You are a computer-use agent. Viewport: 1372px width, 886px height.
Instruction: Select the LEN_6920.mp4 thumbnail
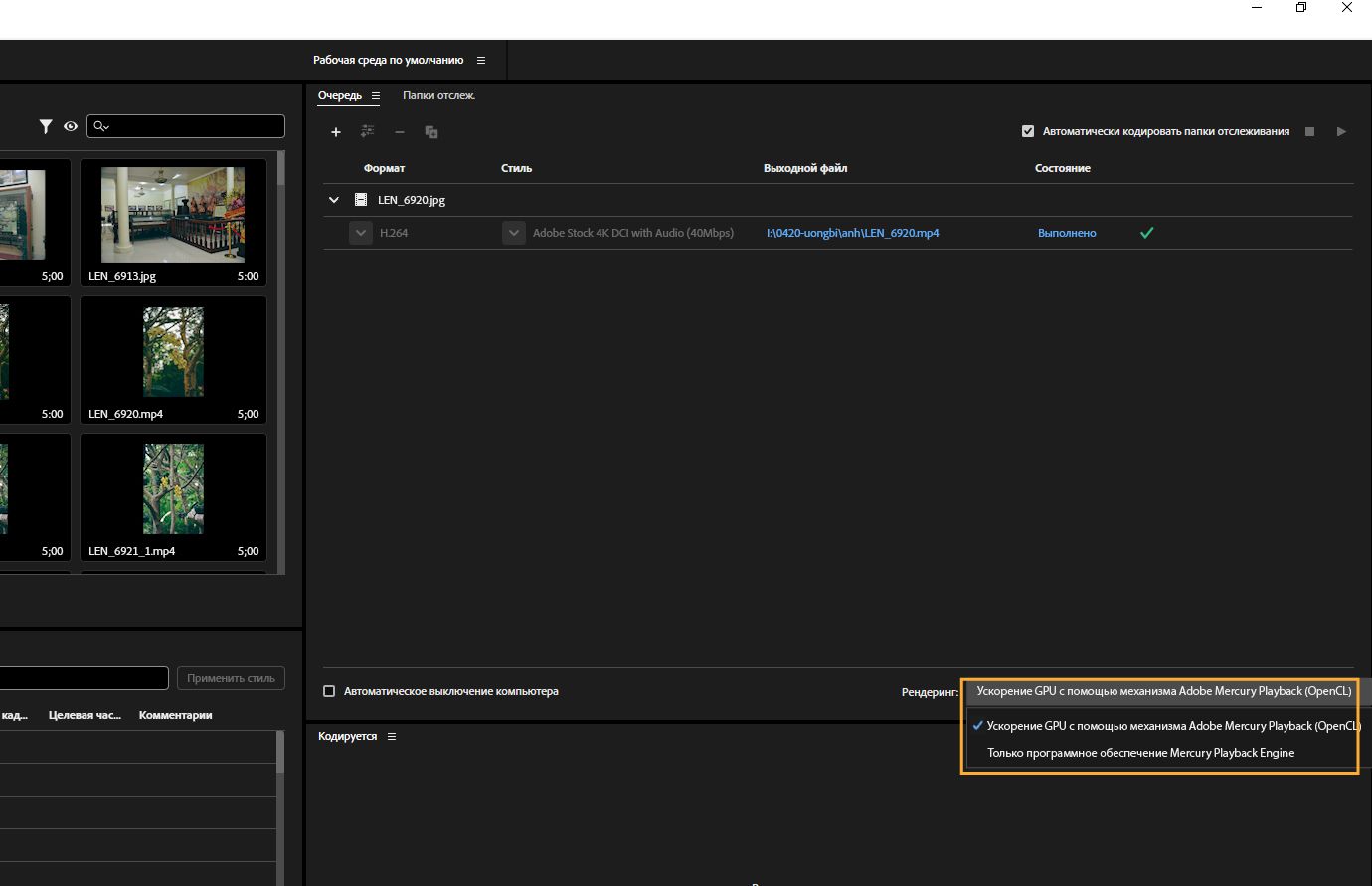[x=173, y=360]
